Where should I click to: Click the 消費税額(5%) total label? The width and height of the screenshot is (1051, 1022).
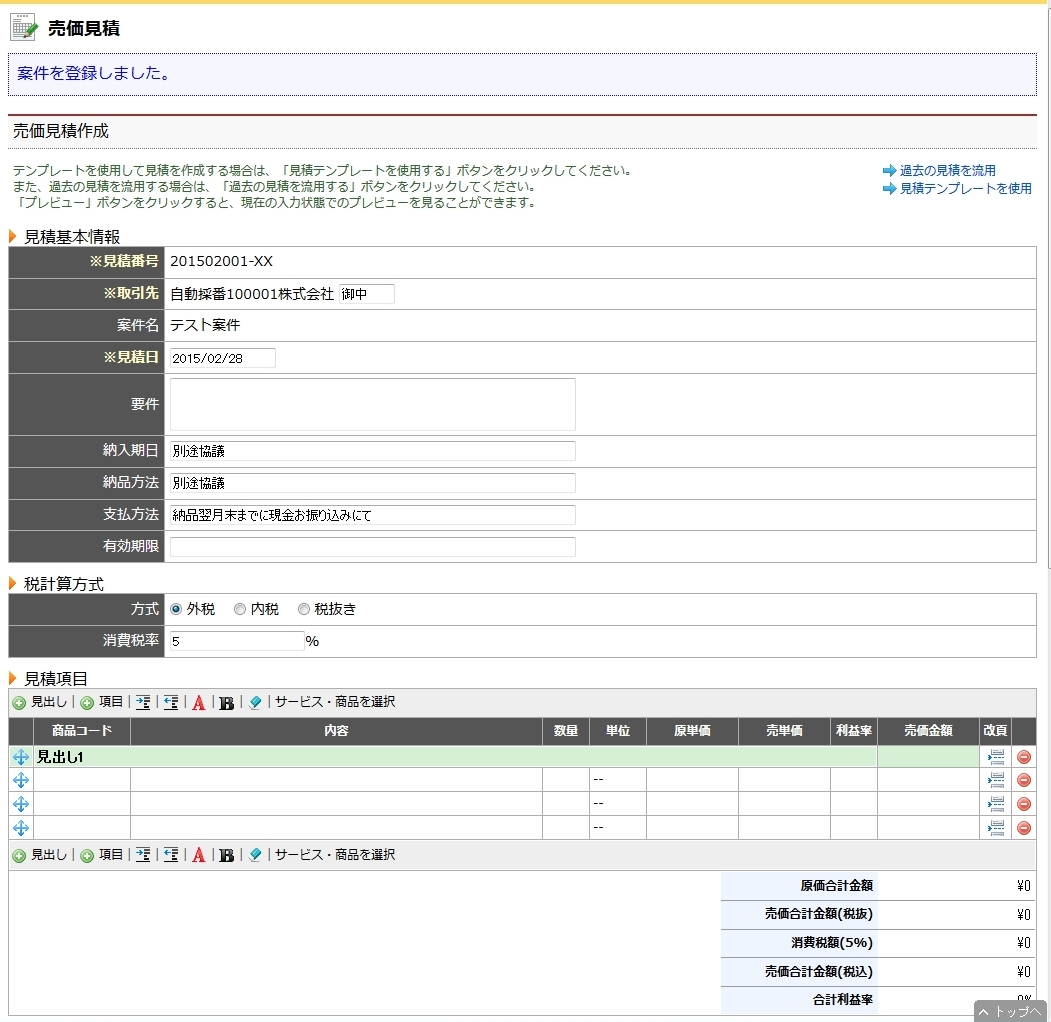(x=832, y=943)
